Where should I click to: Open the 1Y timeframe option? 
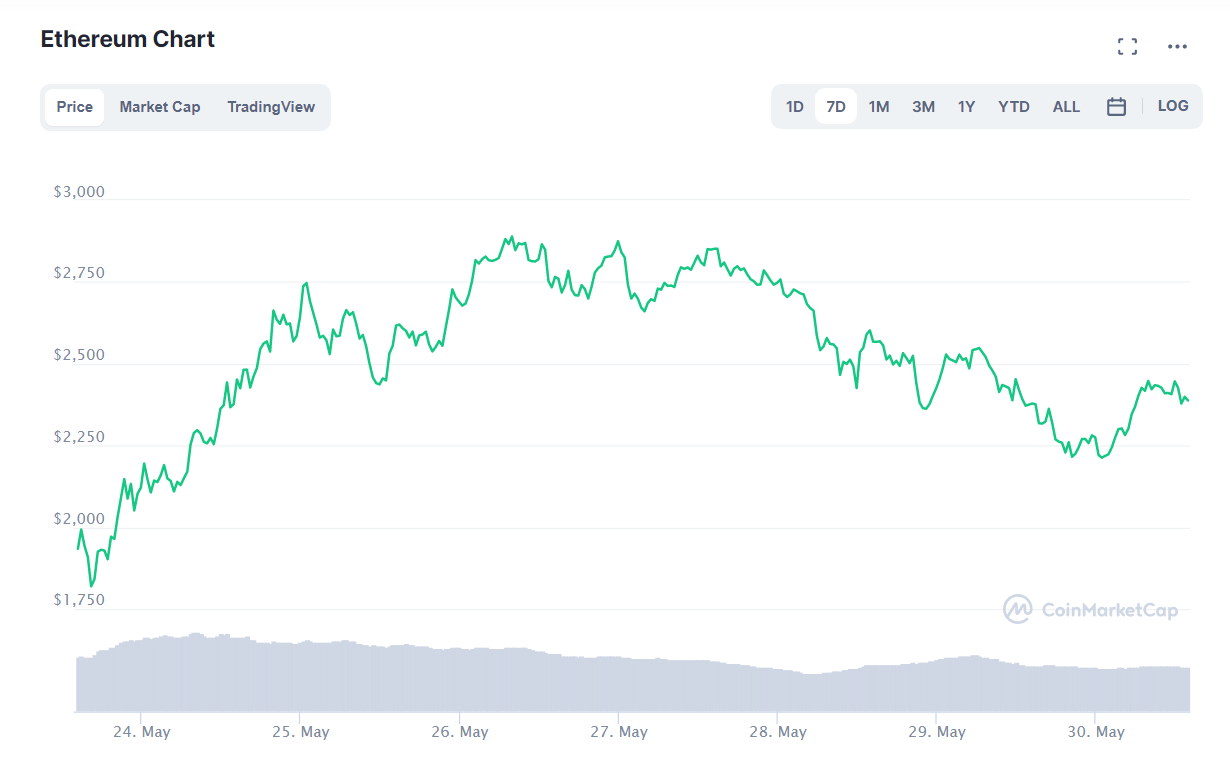click(x=966, y=106)
